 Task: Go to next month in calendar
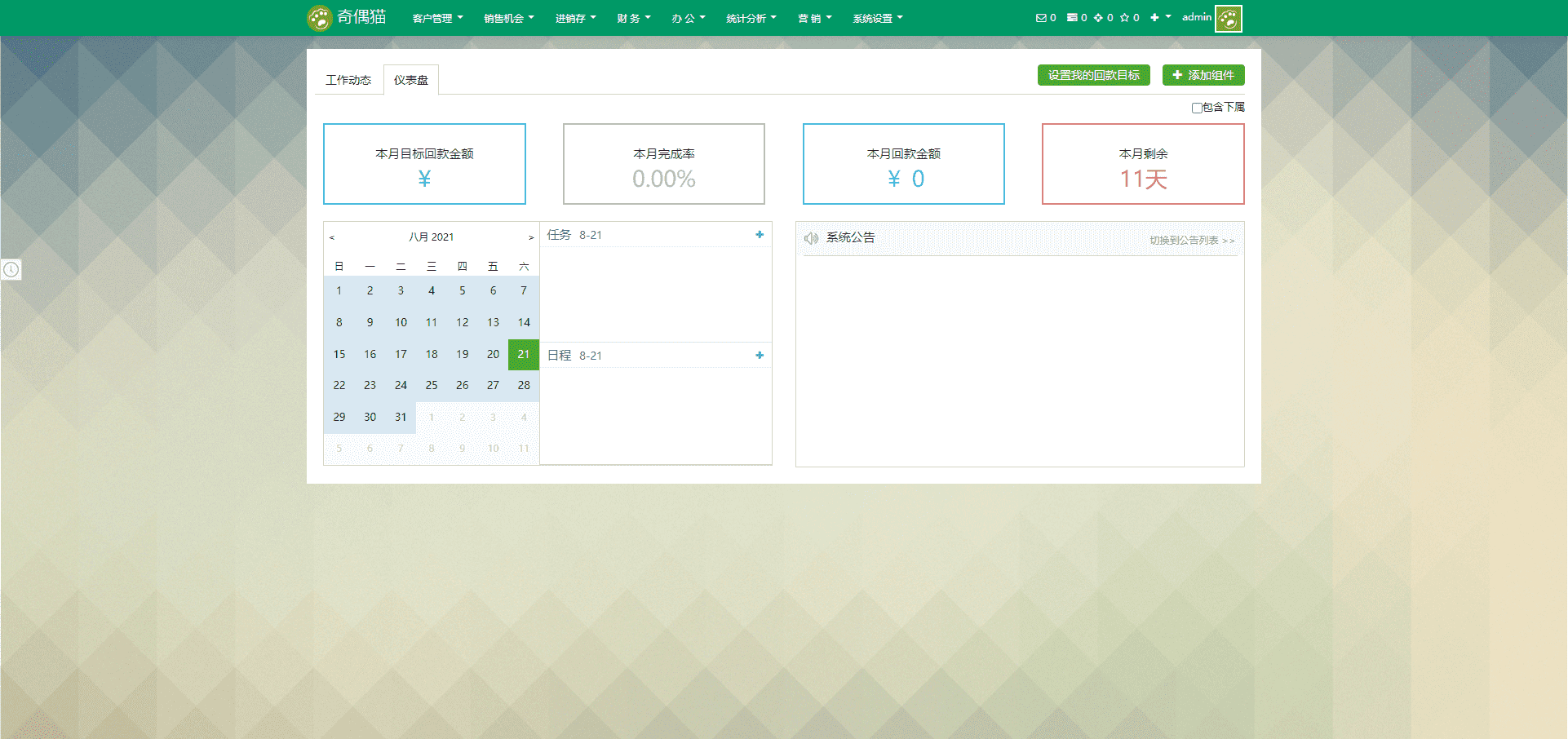click(x=531, y=237)
